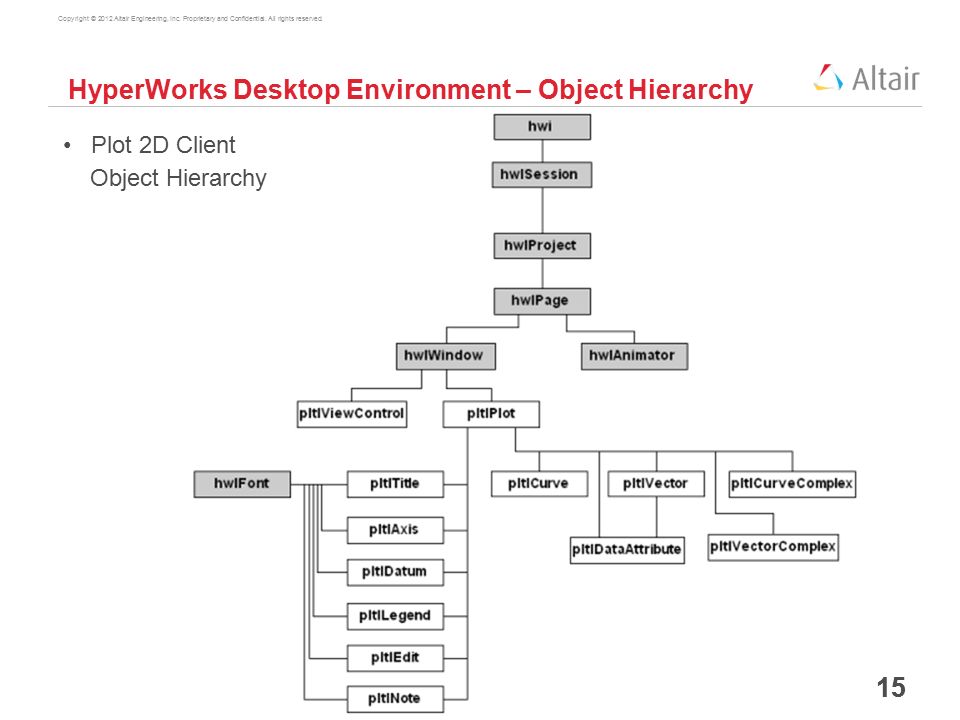This screenshot has height=720, width=960.
Task: Click the pltIVectorComplex box
Action: 773,547
